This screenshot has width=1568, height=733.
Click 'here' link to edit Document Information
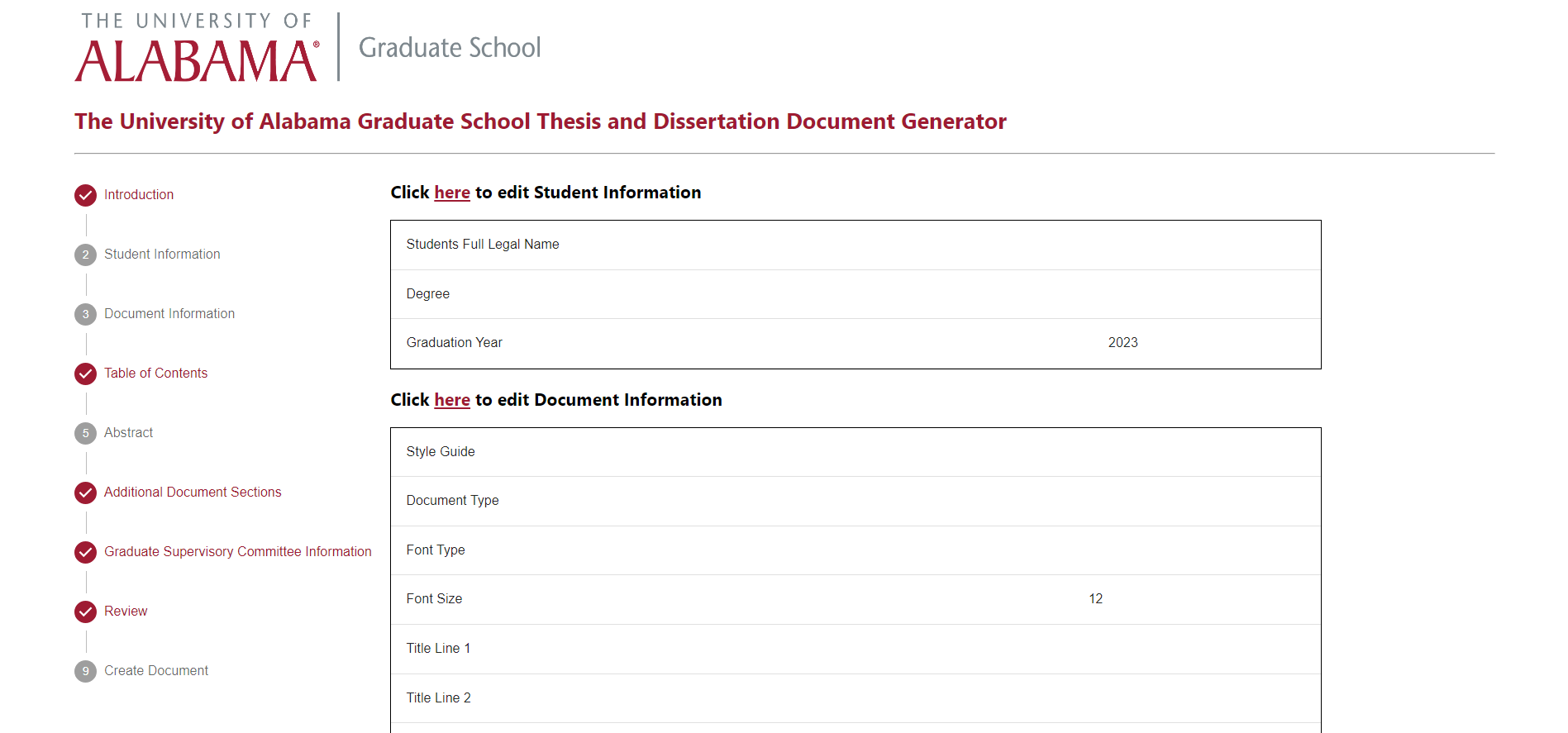pos(452,400)
